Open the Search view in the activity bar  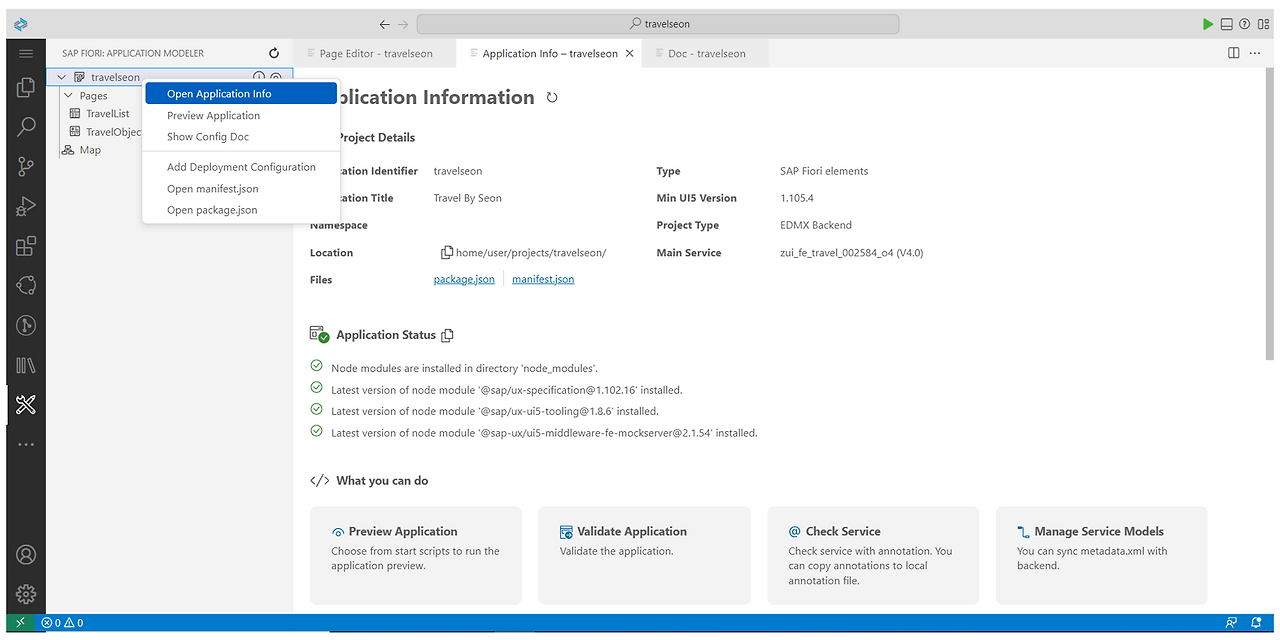click(x=26, y=127)
